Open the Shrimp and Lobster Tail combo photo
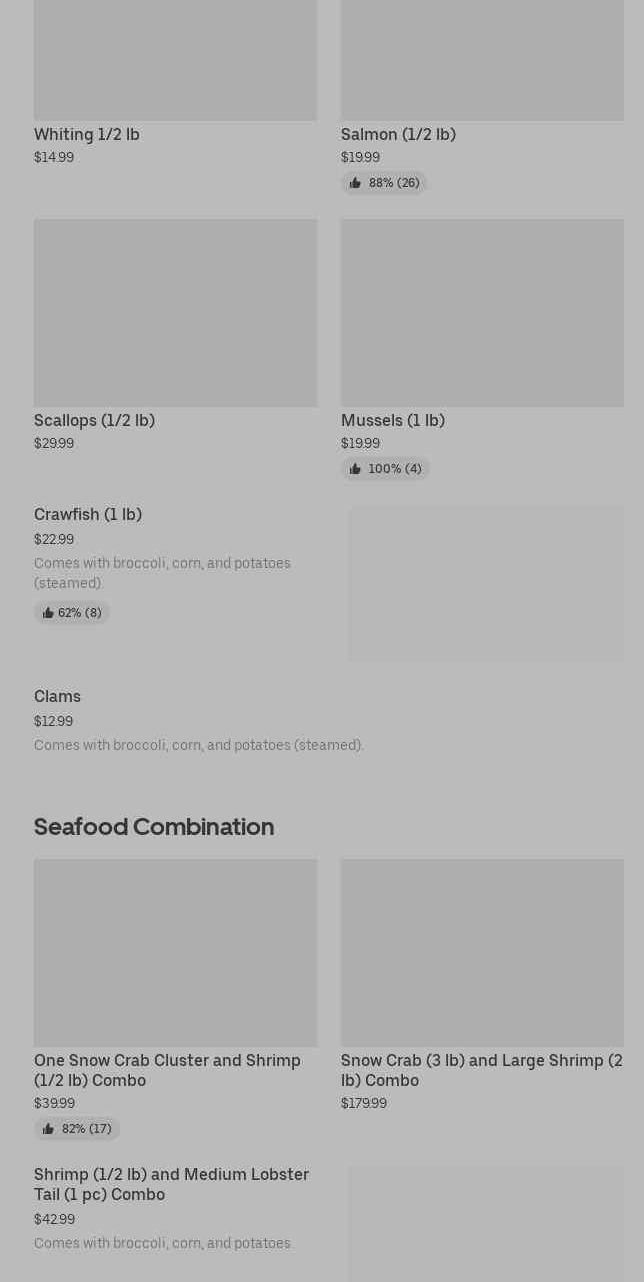The image size is (644, 1282). (486, 1224)
